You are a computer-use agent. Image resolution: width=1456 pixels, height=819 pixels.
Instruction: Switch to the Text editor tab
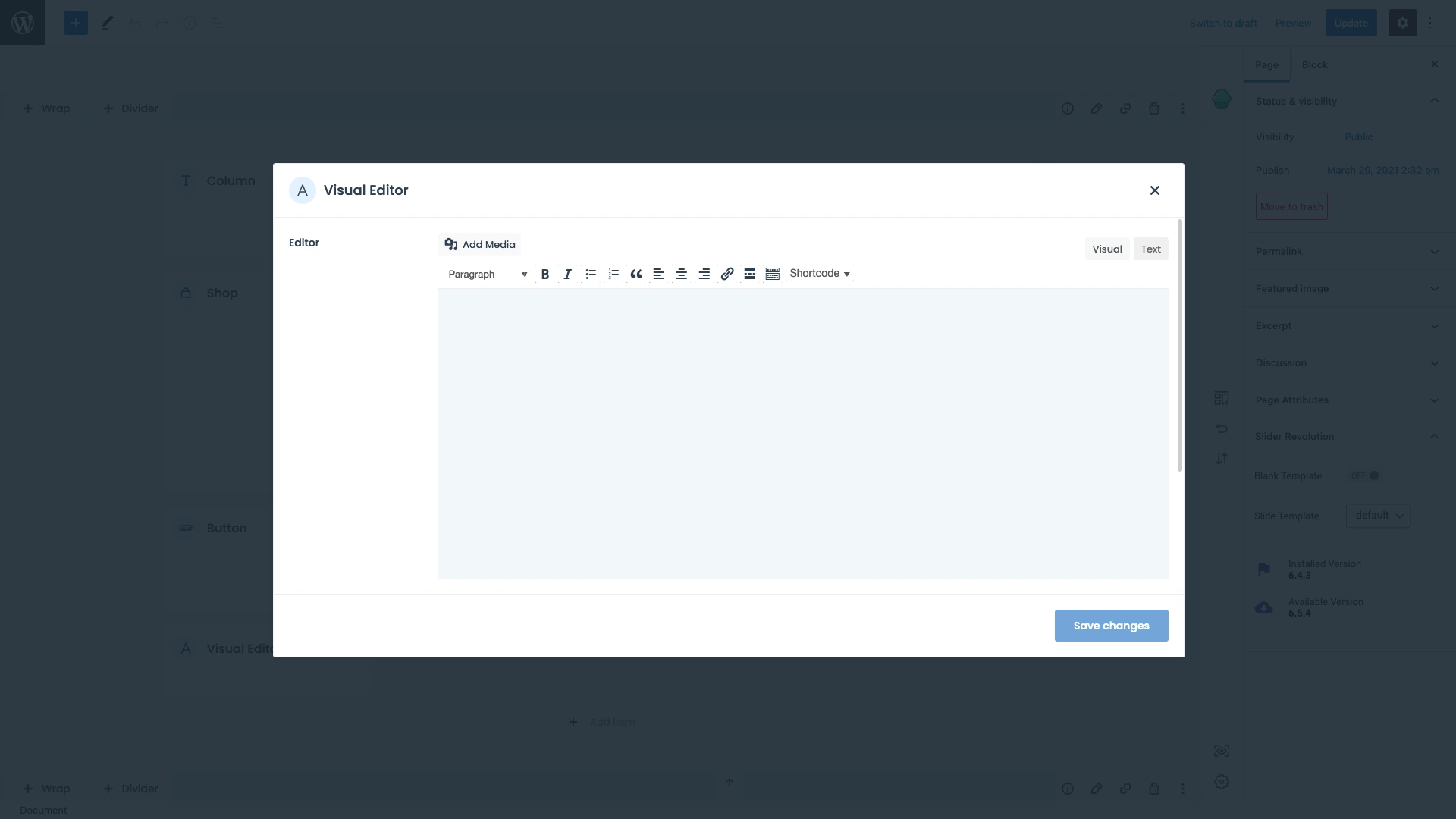coord(1150,249)
